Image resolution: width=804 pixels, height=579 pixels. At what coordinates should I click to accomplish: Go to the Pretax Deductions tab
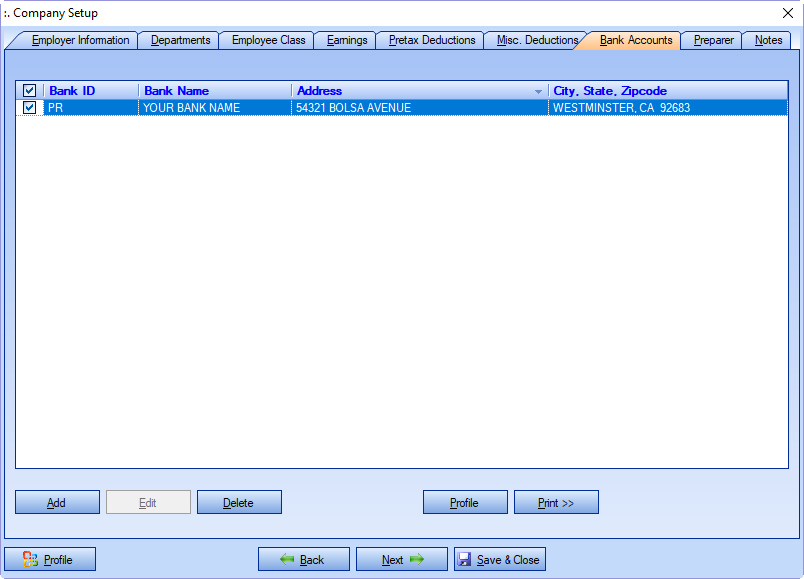pos(432,41)
